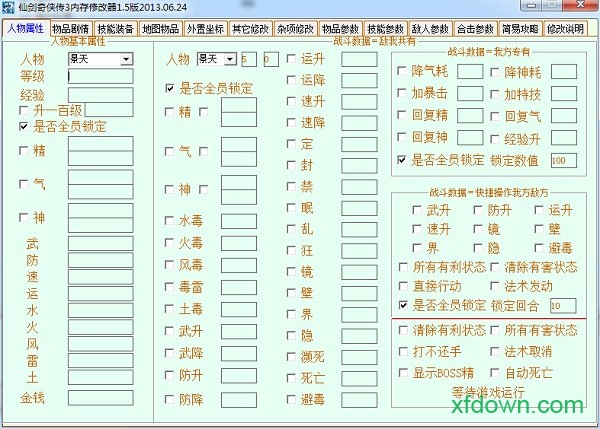Screen dimensions: 600x429
Task: Check the 回复精 checkbox
Action: tap(402, 115)
